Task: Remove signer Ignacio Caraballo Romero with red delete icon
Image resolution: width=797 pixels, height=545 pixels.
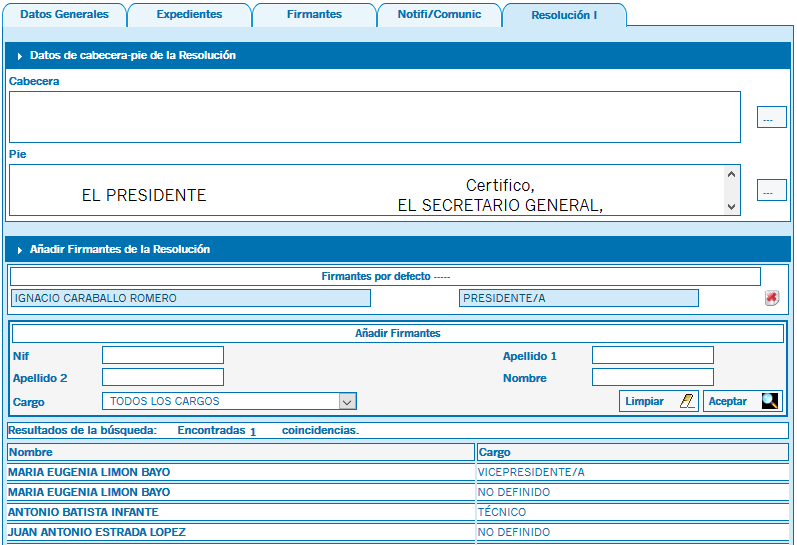Action: click(x=772, y=298)
